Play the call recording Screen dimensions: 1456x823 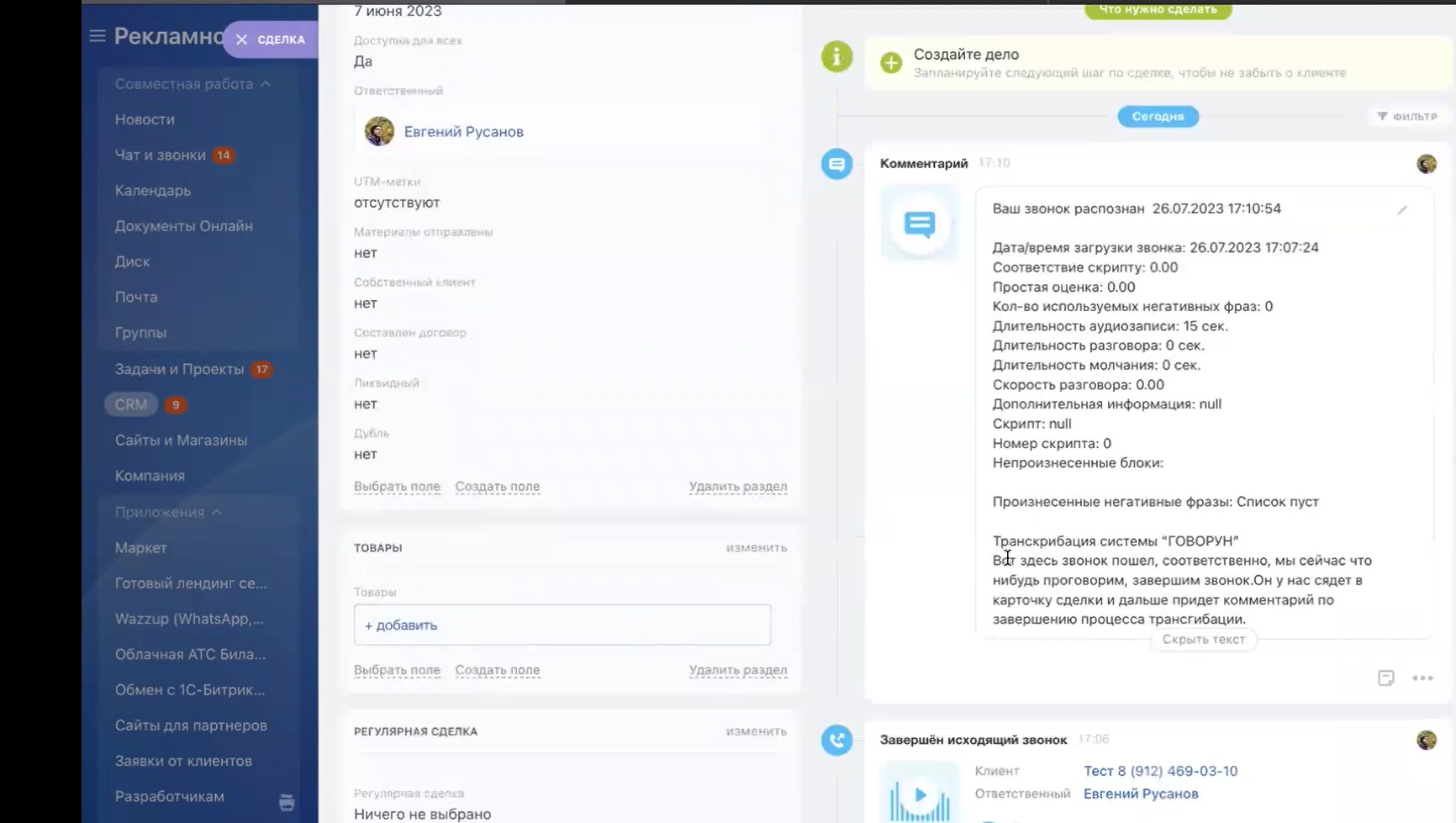(920, 794)
